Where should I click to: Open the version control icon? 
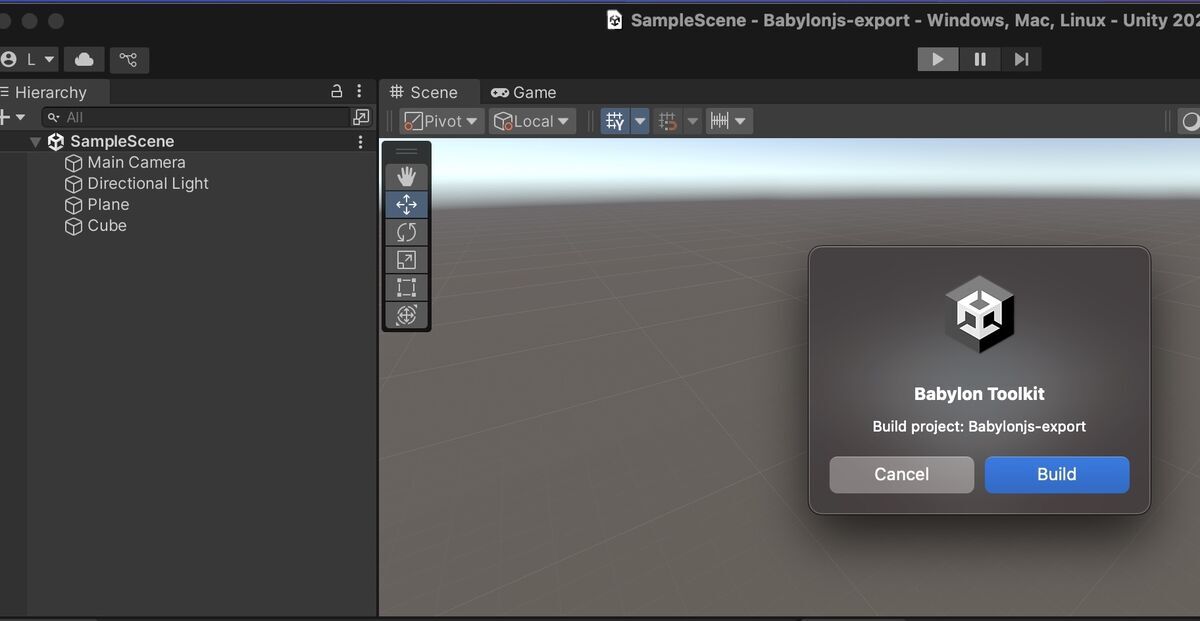pyautogui.click(x=128, y=59)
